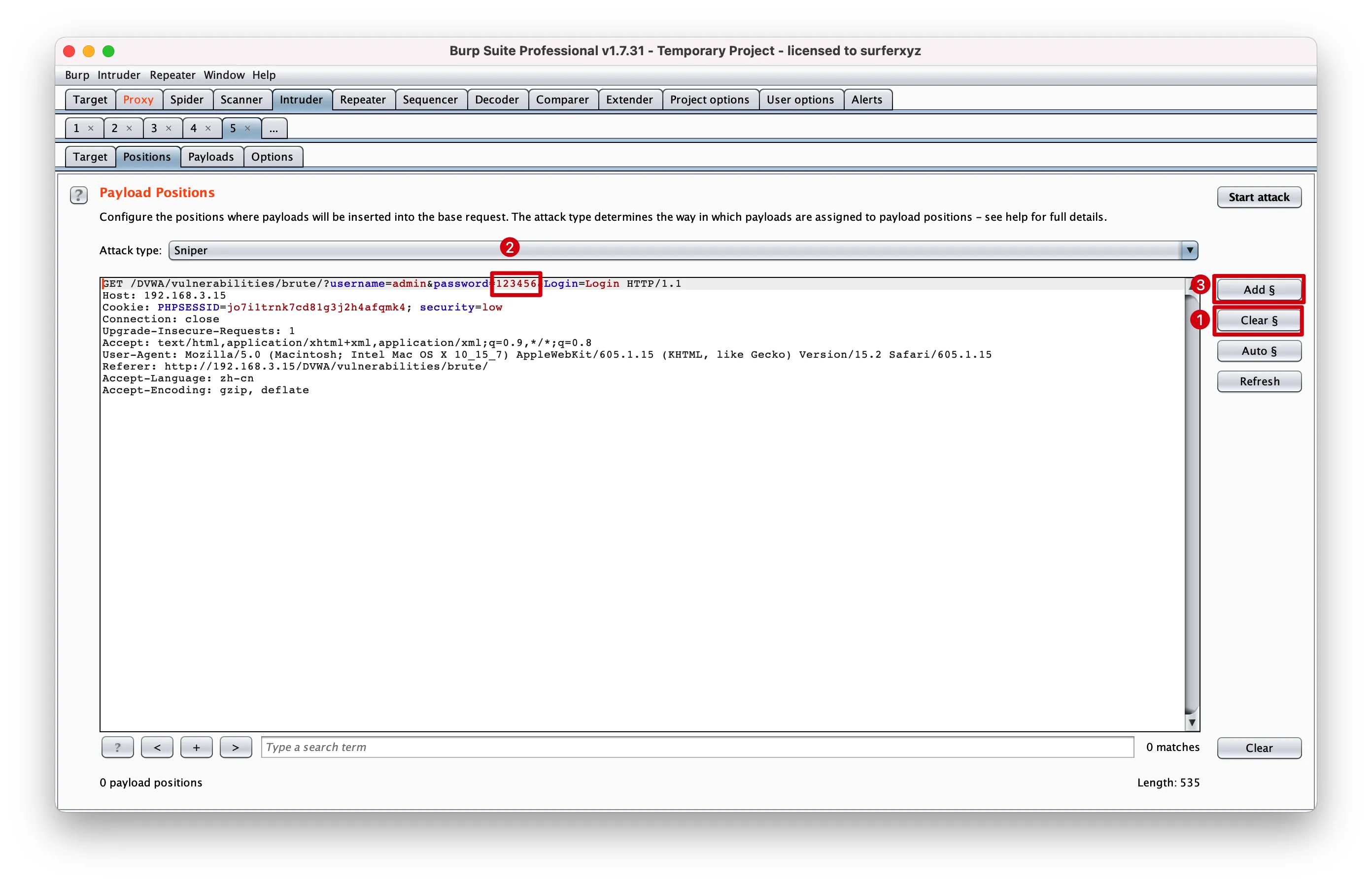Close Intruder attack tab 4
The image size is (1372, 885).
(x=208, y=129)
